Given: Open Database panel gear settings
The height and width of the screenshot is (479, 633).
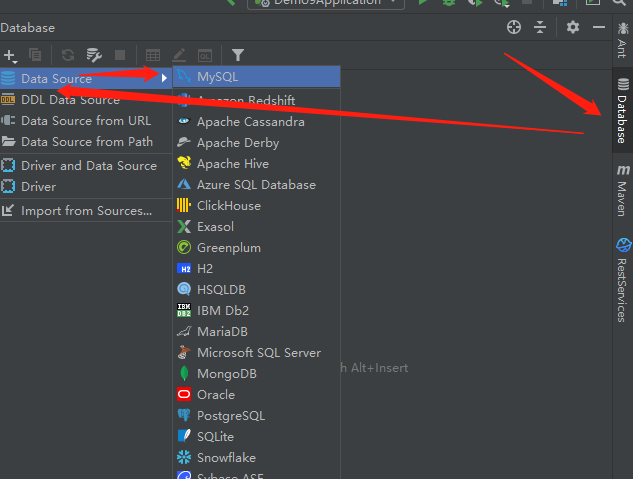Looking at the screenshot, I should pos(573,27).
